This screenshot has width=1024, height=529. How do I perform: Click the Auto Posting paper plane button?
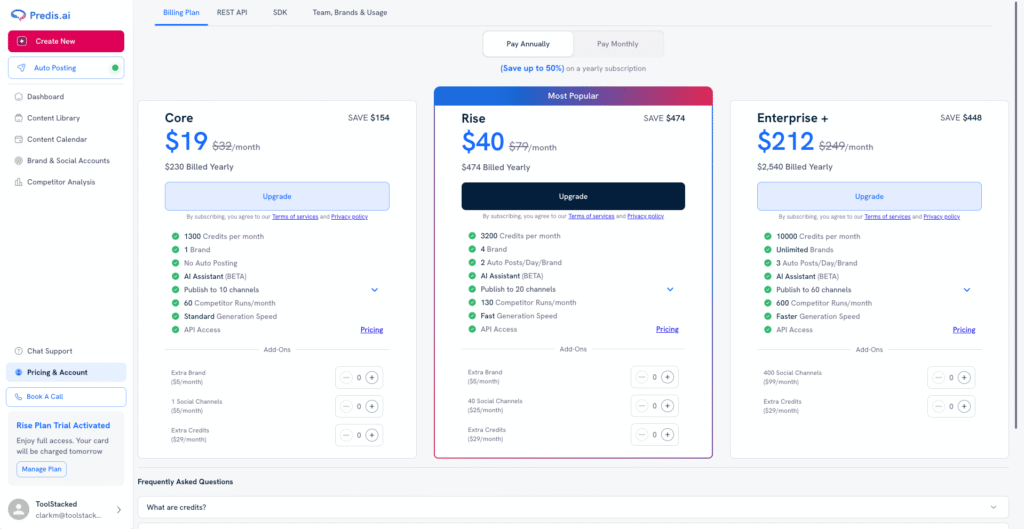[21, 68]
